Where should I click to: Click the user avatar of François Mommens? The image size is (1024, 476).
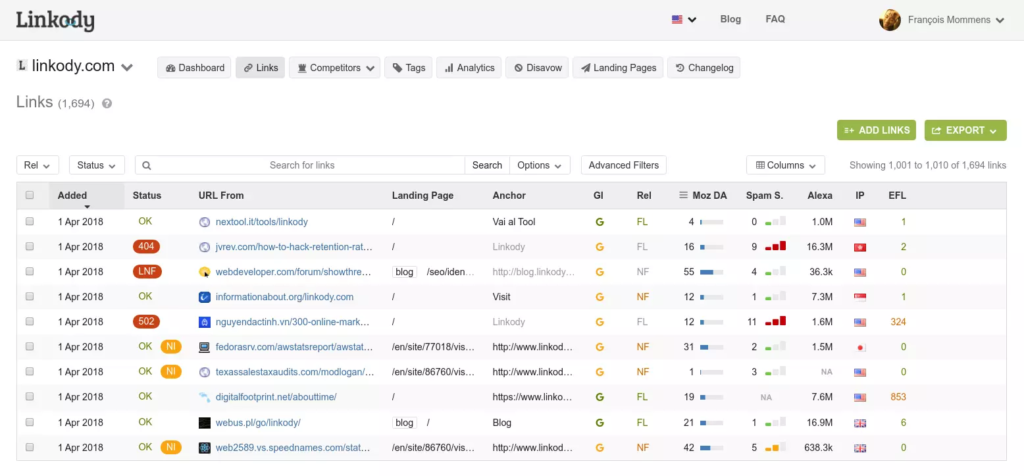(x=889, y=20)
